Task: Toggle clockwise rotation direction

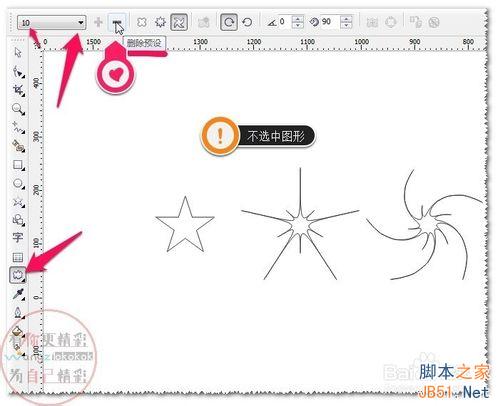Action: tap(229, 22)
